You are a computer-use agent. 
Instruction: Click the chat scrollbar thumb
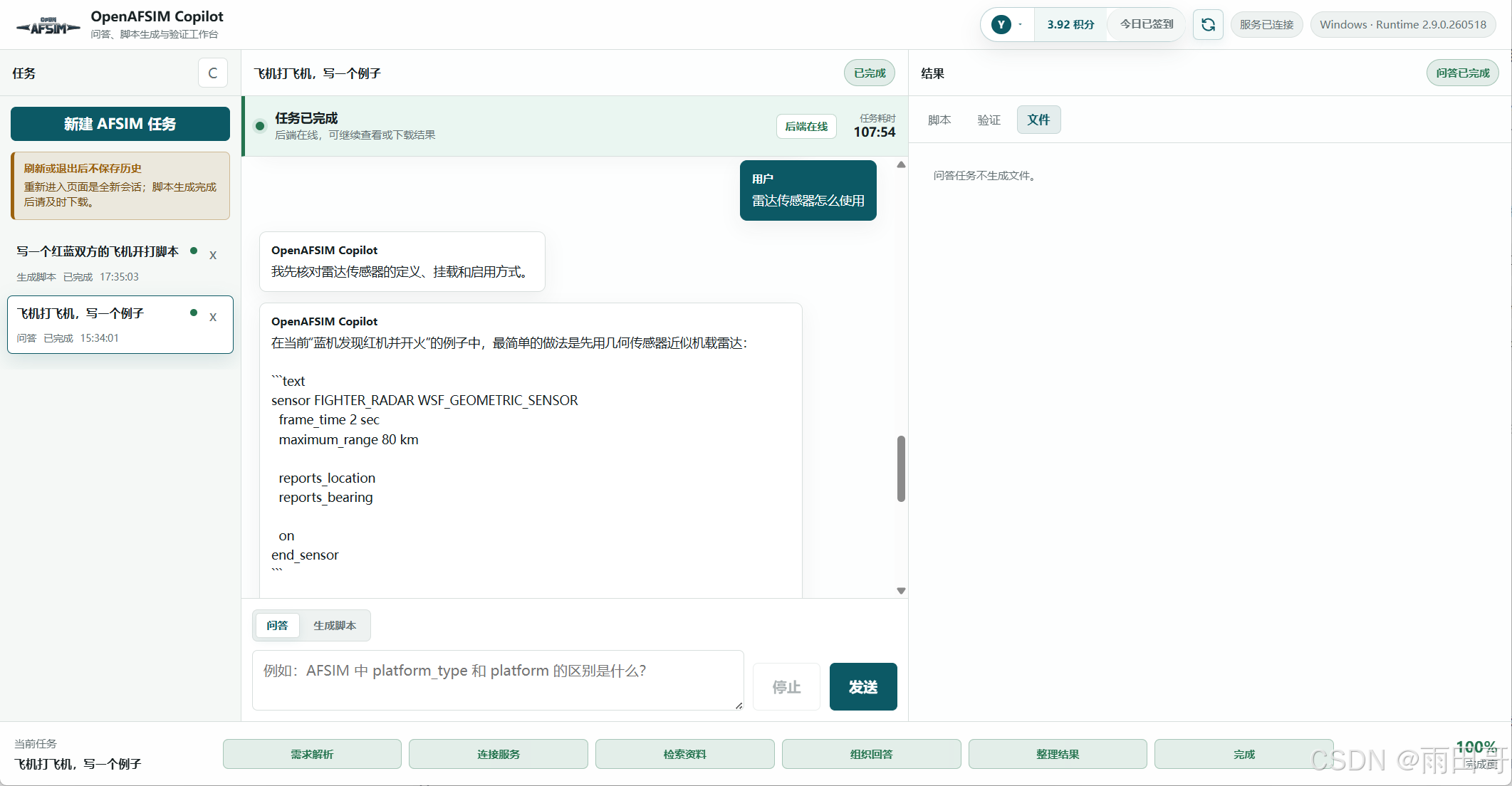[901, 468]
